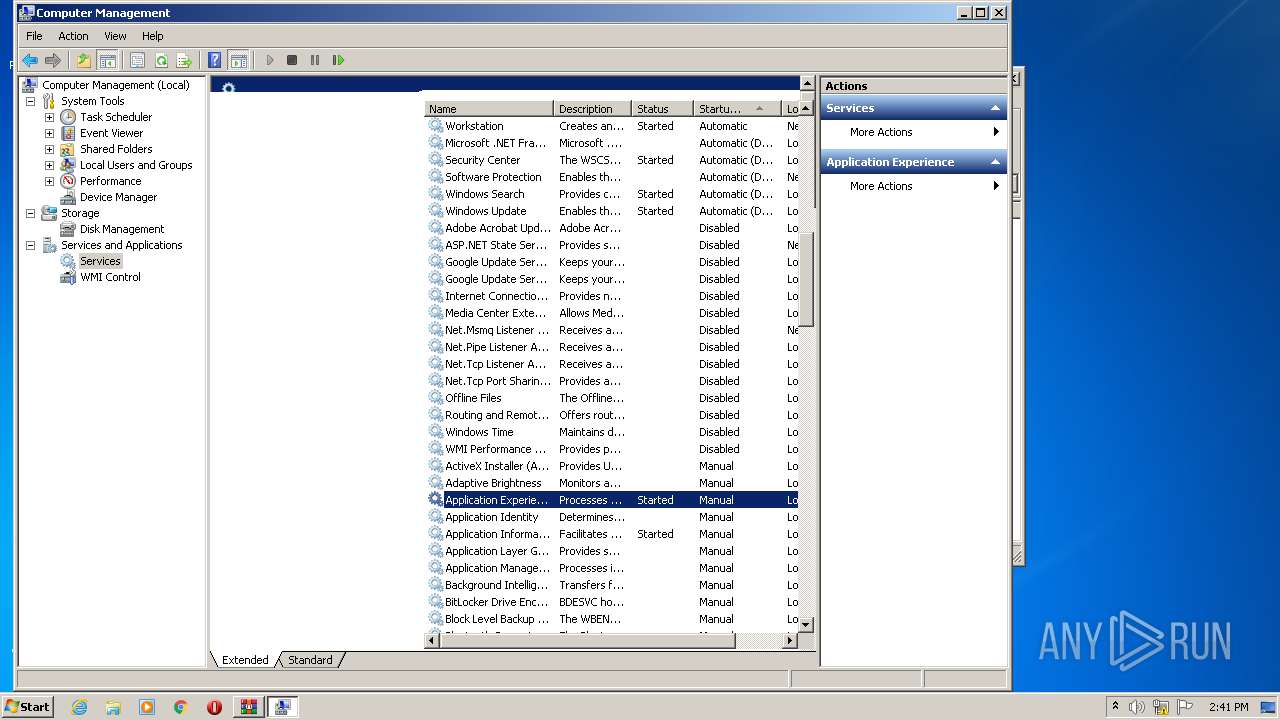1280x720 pixels.
Task: Collapse the Services actions section
Action: tap(995, 108)
